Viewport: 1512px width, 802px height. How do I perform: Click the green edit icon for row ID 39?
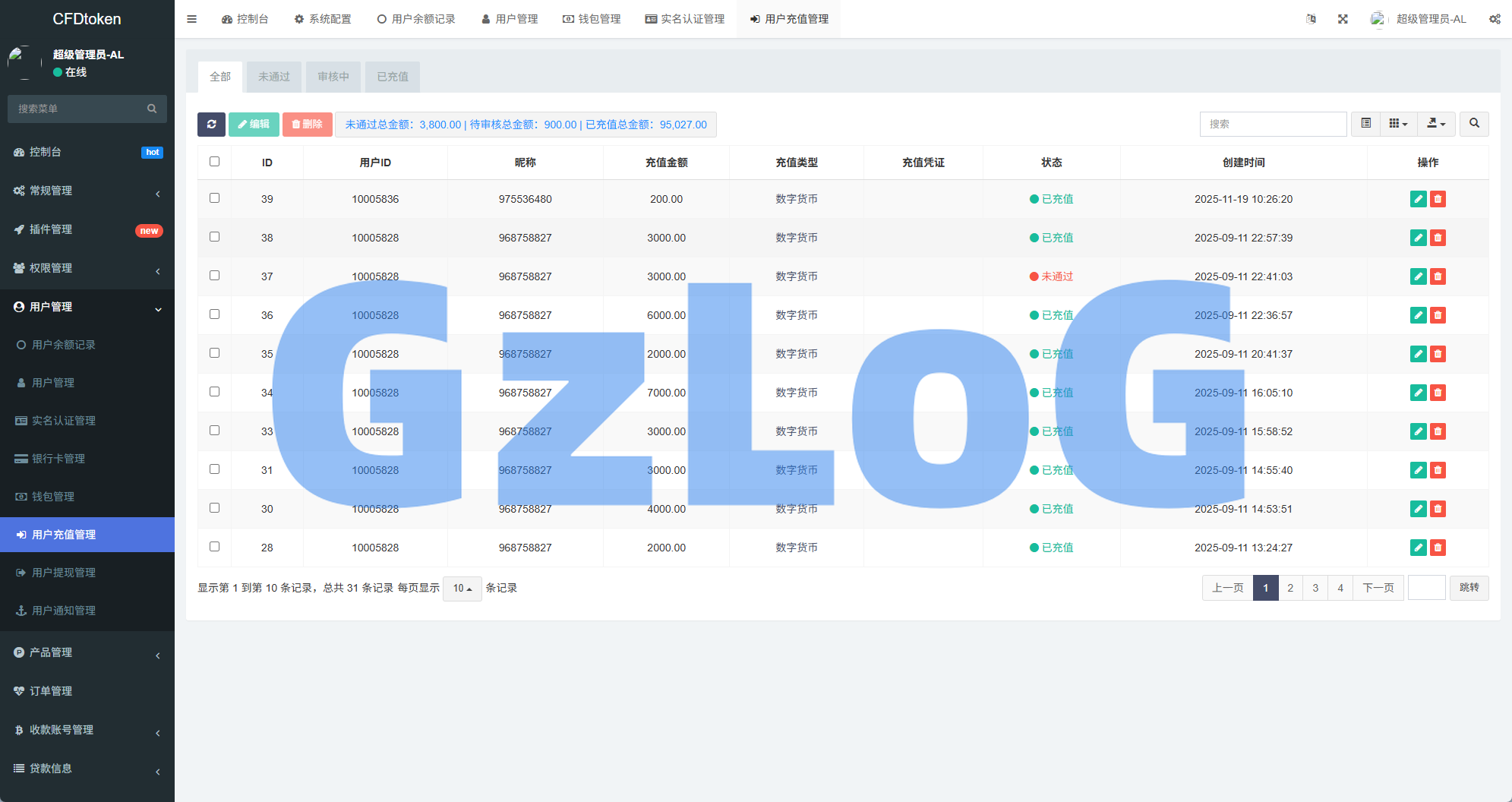(1418, 199)
